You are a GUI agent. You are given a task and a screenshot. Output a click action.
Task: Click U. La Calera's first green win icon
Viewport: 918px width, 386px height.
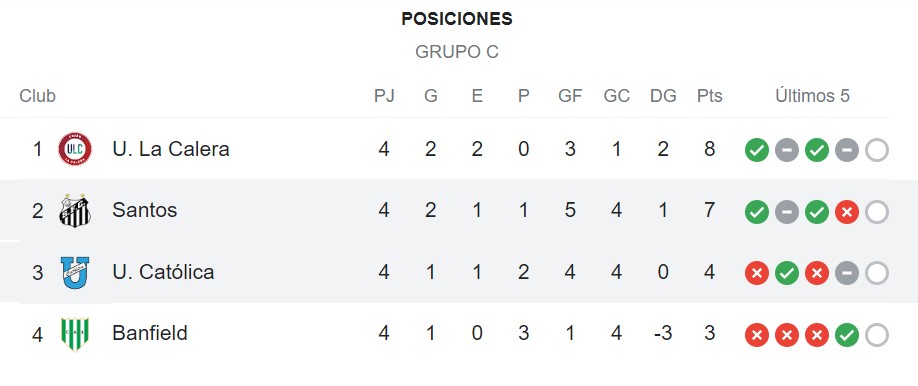point(756,150)
